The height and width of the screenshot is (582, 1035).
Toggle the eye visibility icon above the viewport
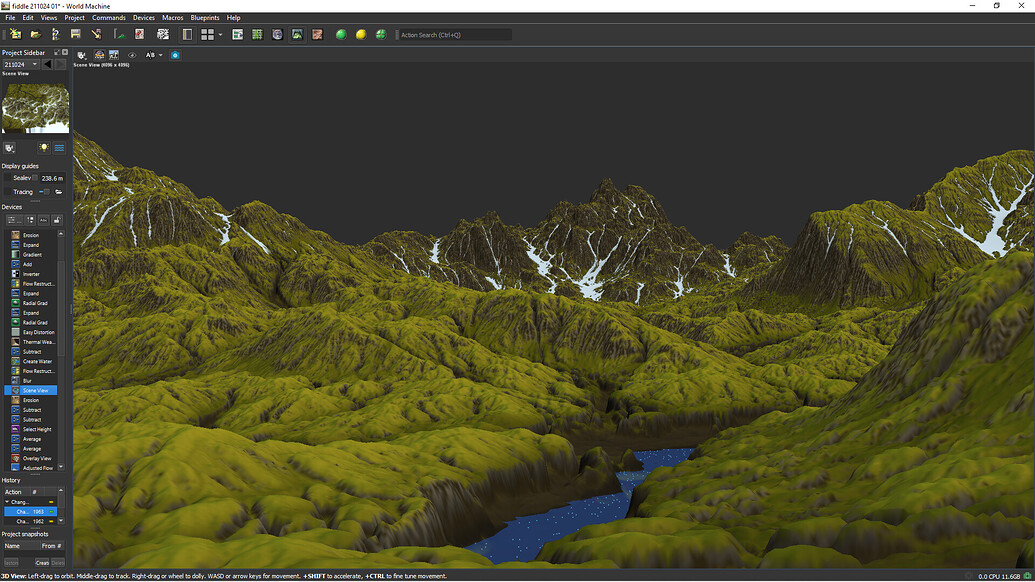click(x=131, y=55)
